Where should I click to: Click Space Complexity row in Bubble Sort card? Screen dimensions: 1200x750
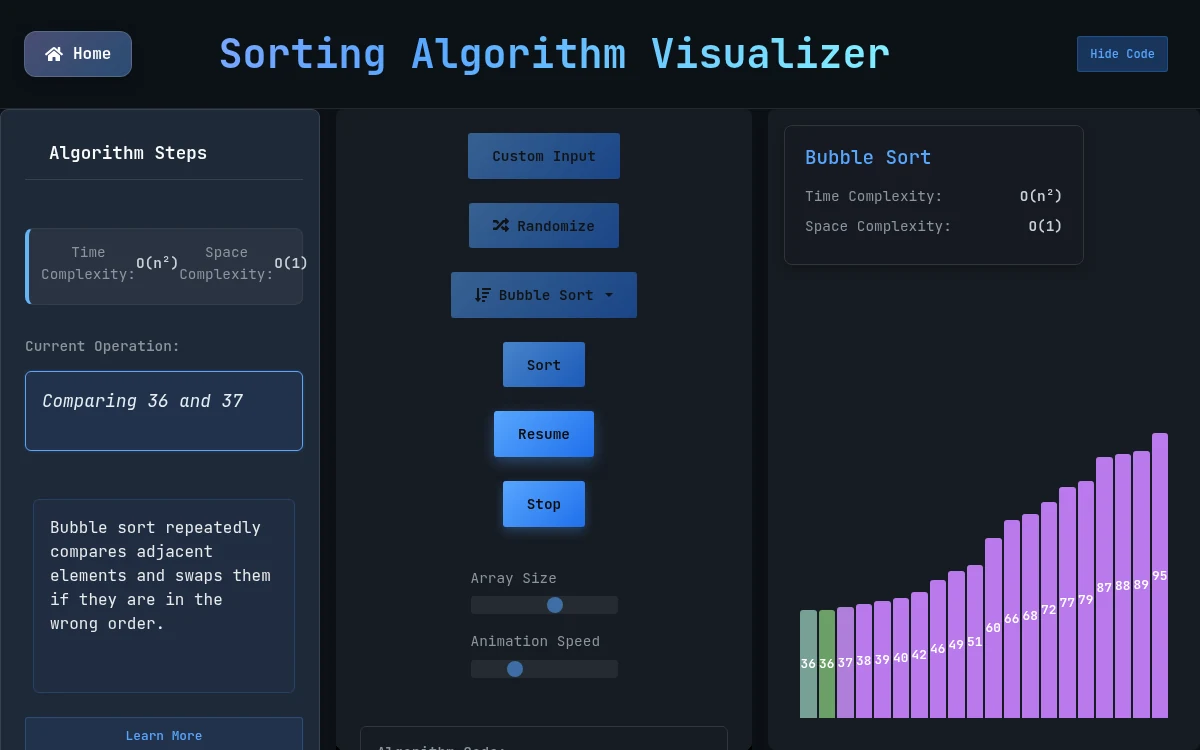(x=934, y=226)
